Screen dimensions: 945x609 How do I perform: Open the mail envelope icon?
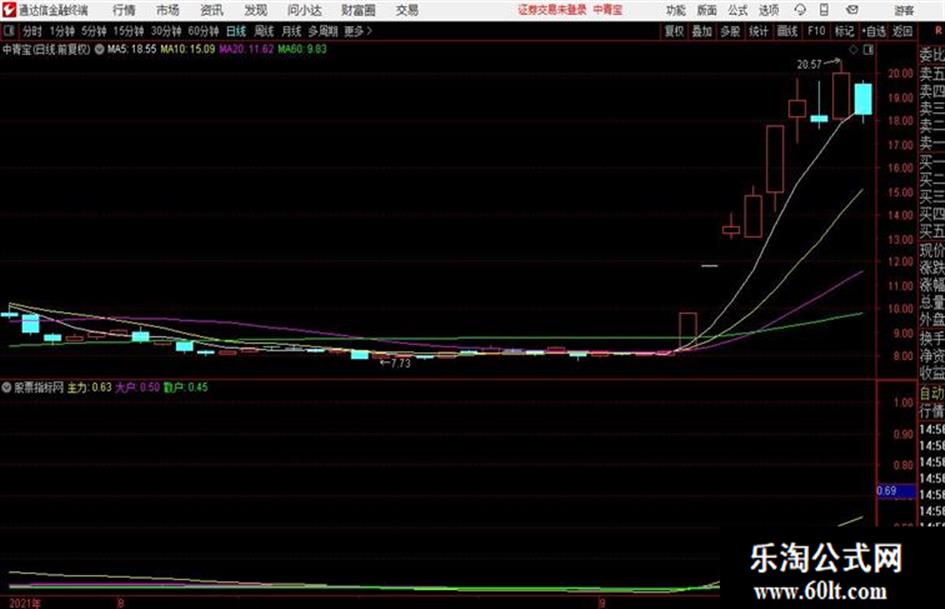(x=852, y=10)
